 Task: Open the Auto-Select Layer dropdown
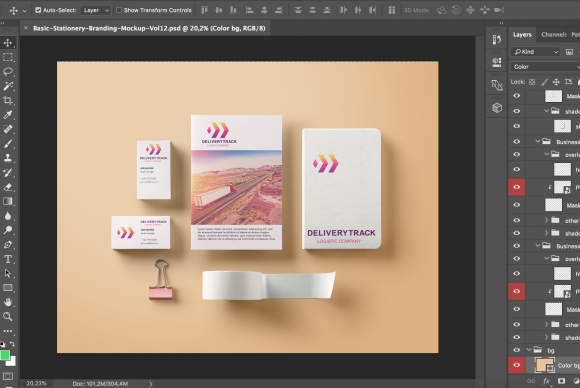(96, 10)
